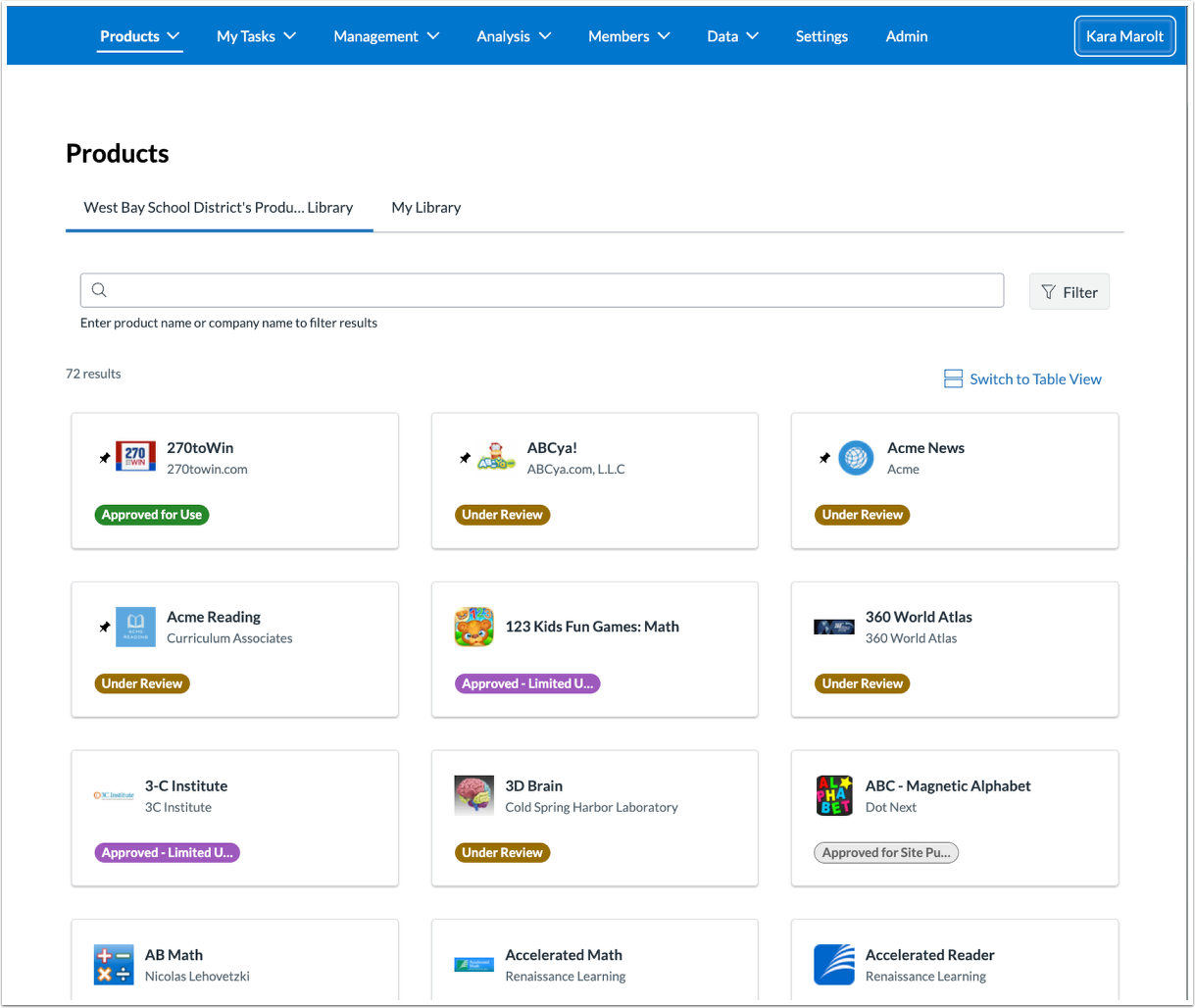Select the My Library tab

(426, 208)
